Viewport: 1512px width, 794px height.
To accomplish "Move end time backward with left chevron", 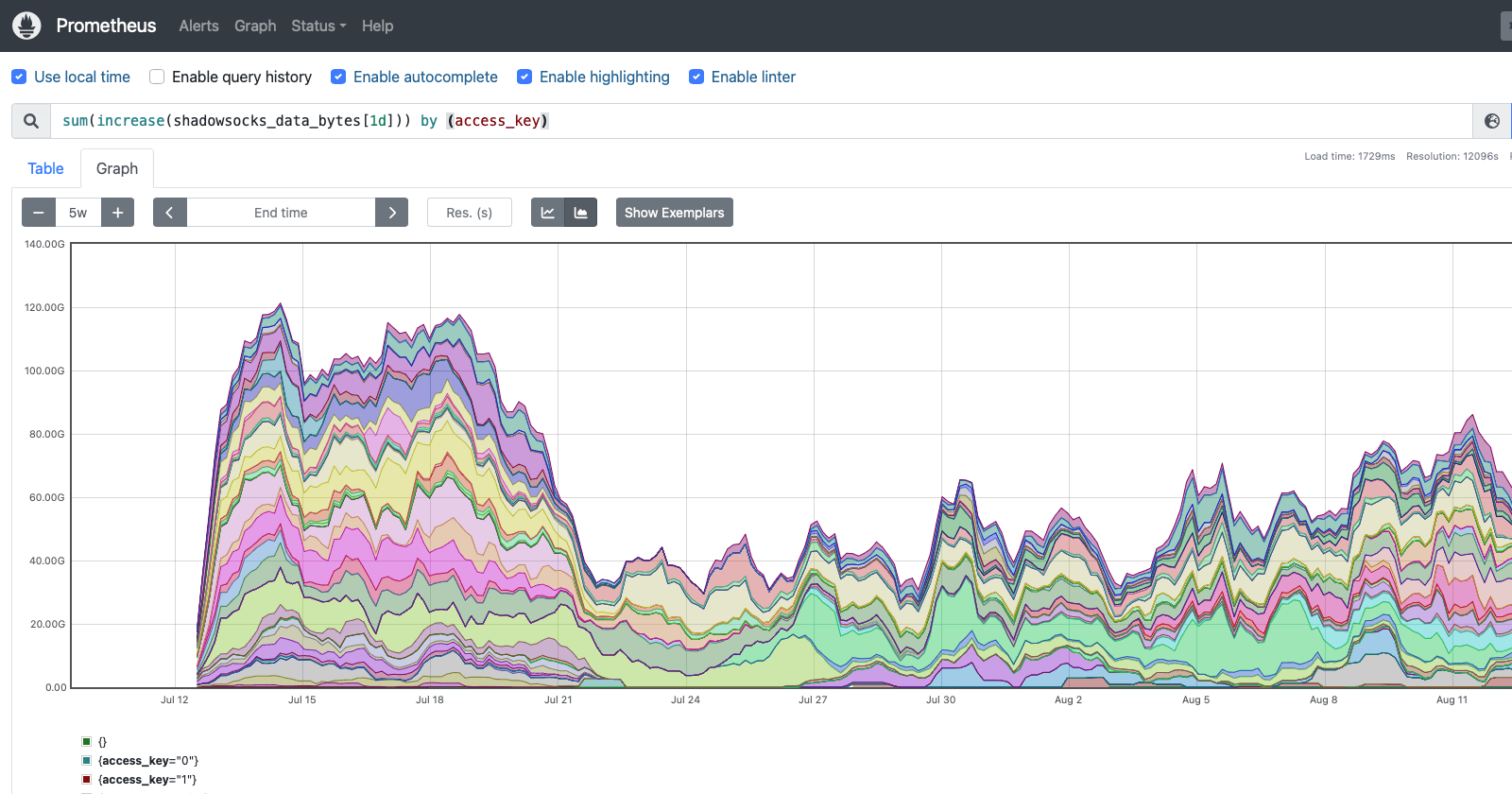I will pos(170,213).
